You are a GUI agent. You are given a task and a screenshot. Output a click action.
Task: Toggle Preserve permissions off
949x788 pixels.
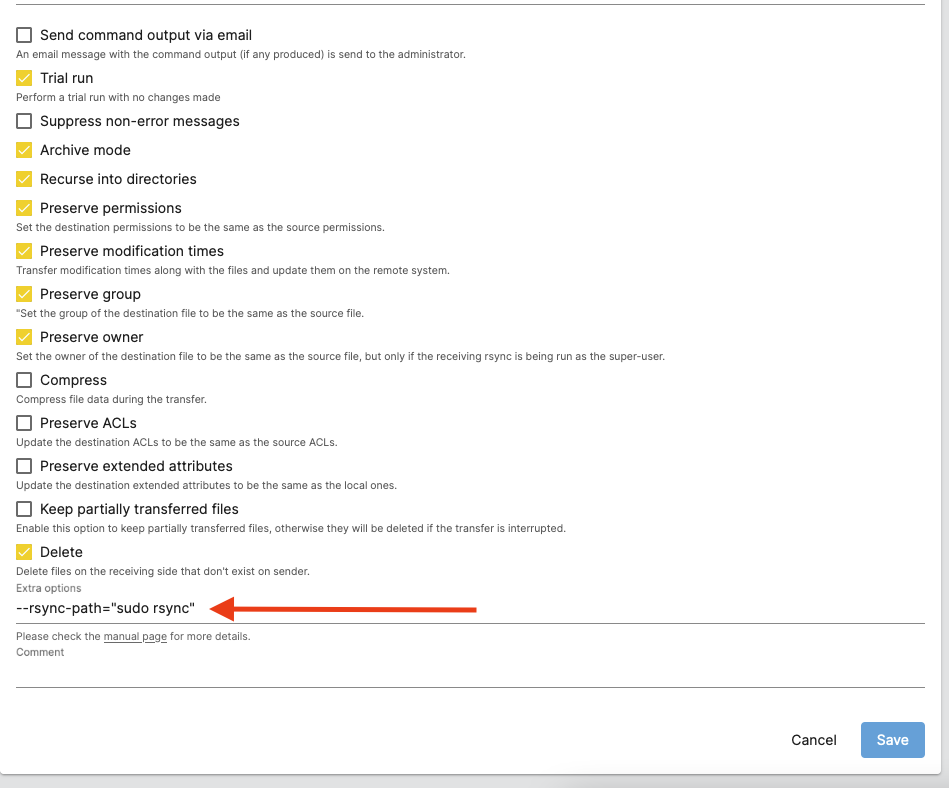point(24,208)
